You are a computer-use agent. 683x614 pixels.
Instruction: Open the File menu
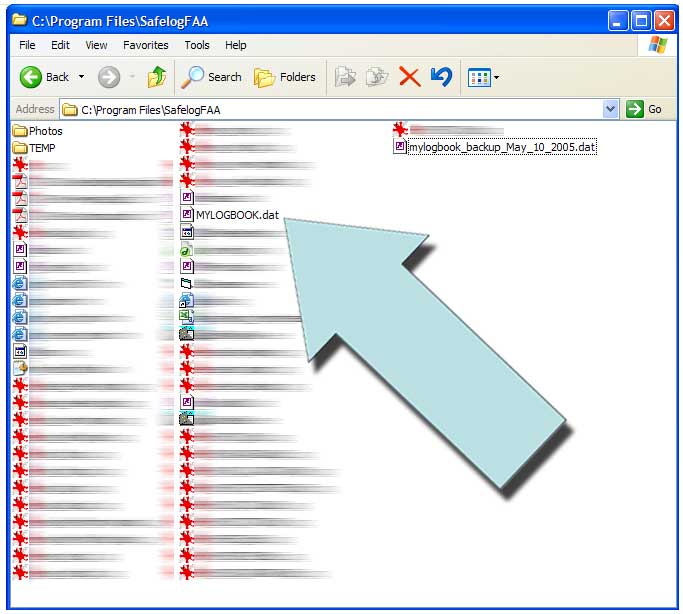(x=27, y=45)
